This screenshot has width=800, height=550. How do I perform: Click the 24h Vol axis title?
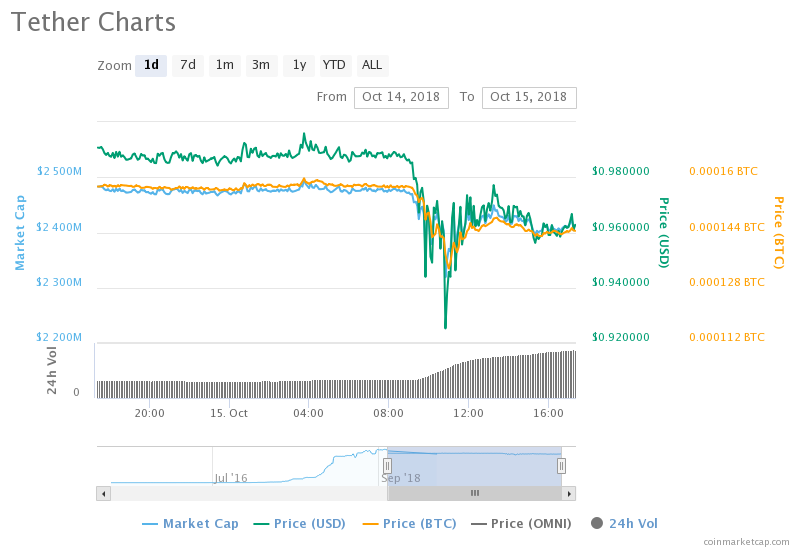52,370
